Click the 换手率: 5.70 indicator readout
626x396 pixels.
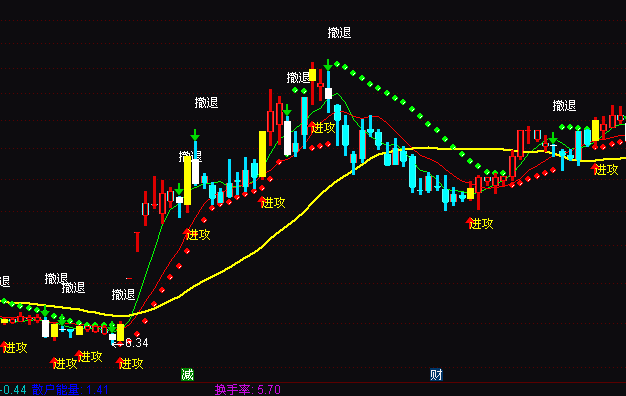(248, 390)
